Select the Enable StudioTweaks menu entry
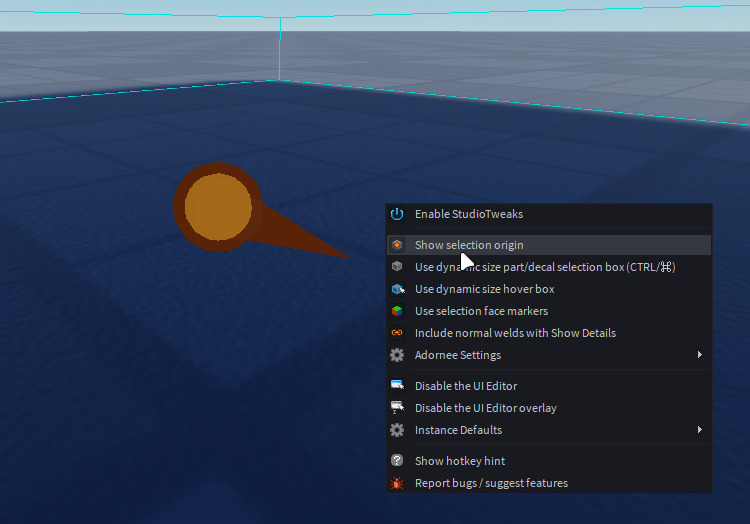 [x=549, y=214]
